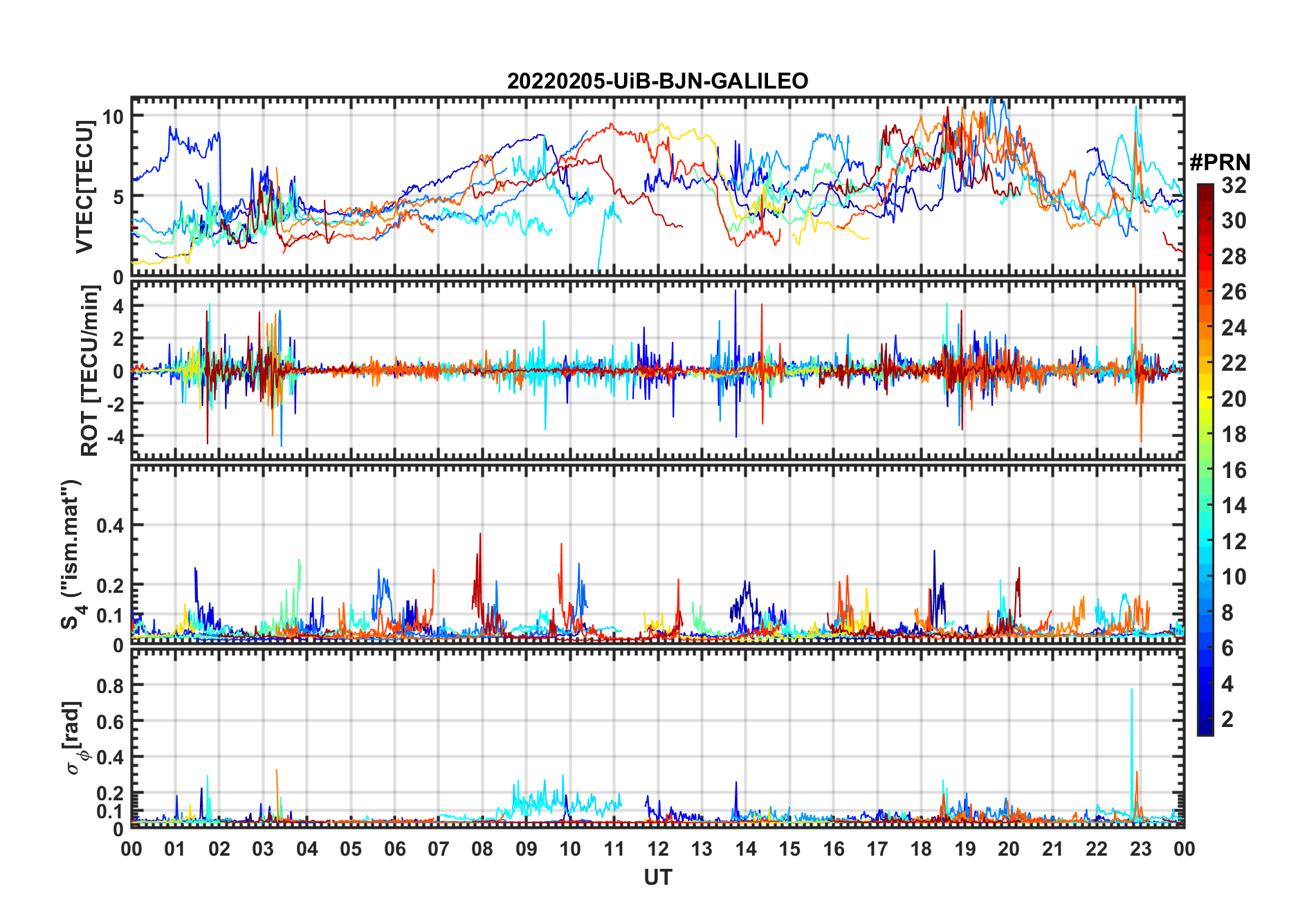
Task: Select the ROT [TECU/min] y-axis label
Action: (89, 371)
